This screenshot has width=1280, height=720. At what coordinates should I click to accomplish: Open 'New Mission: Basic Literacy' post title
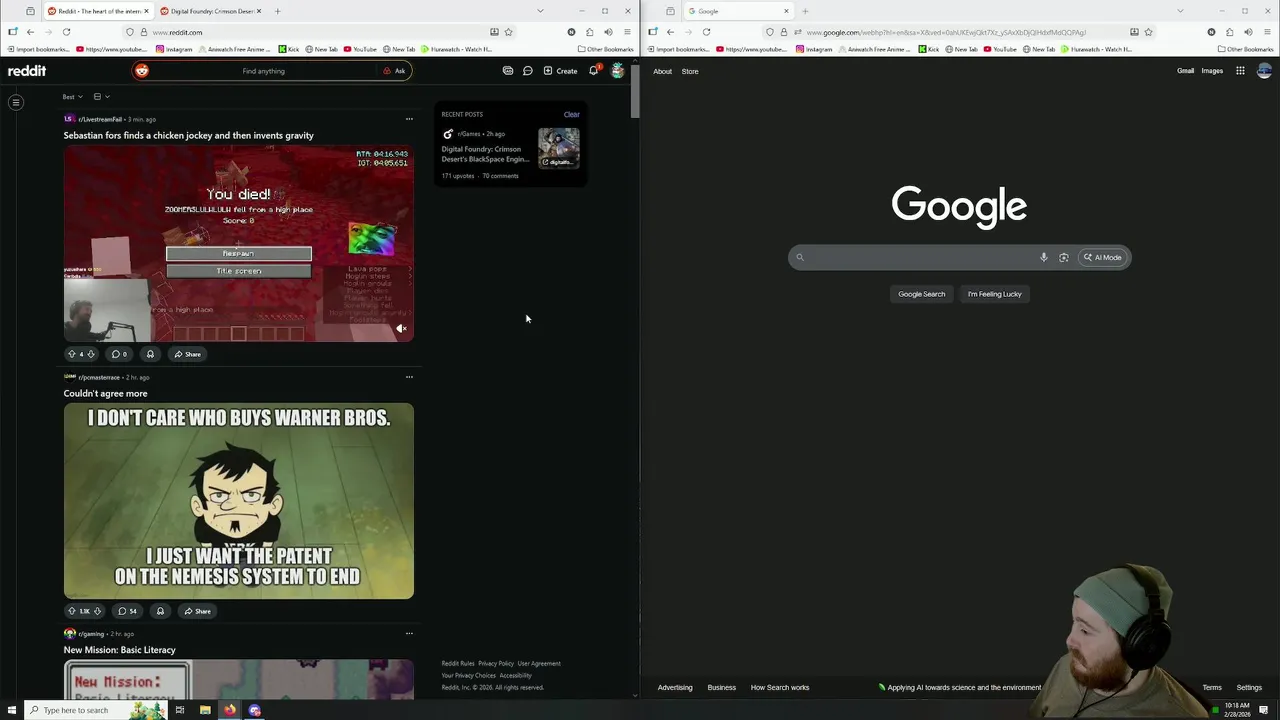pyautogui.click(x=120, y=650)
